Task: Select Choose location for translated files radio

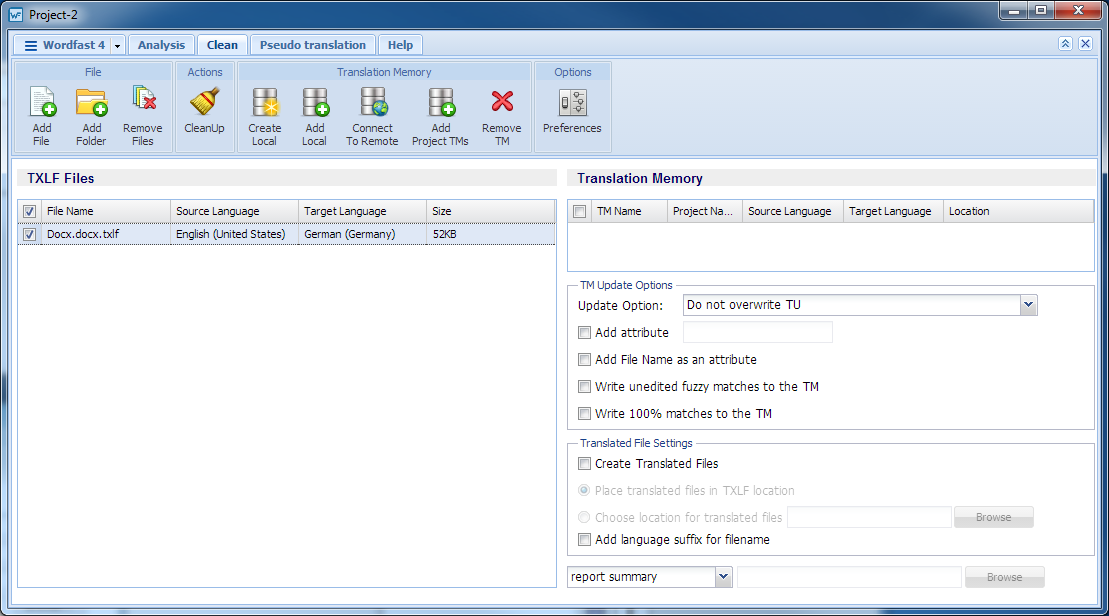Action: click(x=584, y=517)
